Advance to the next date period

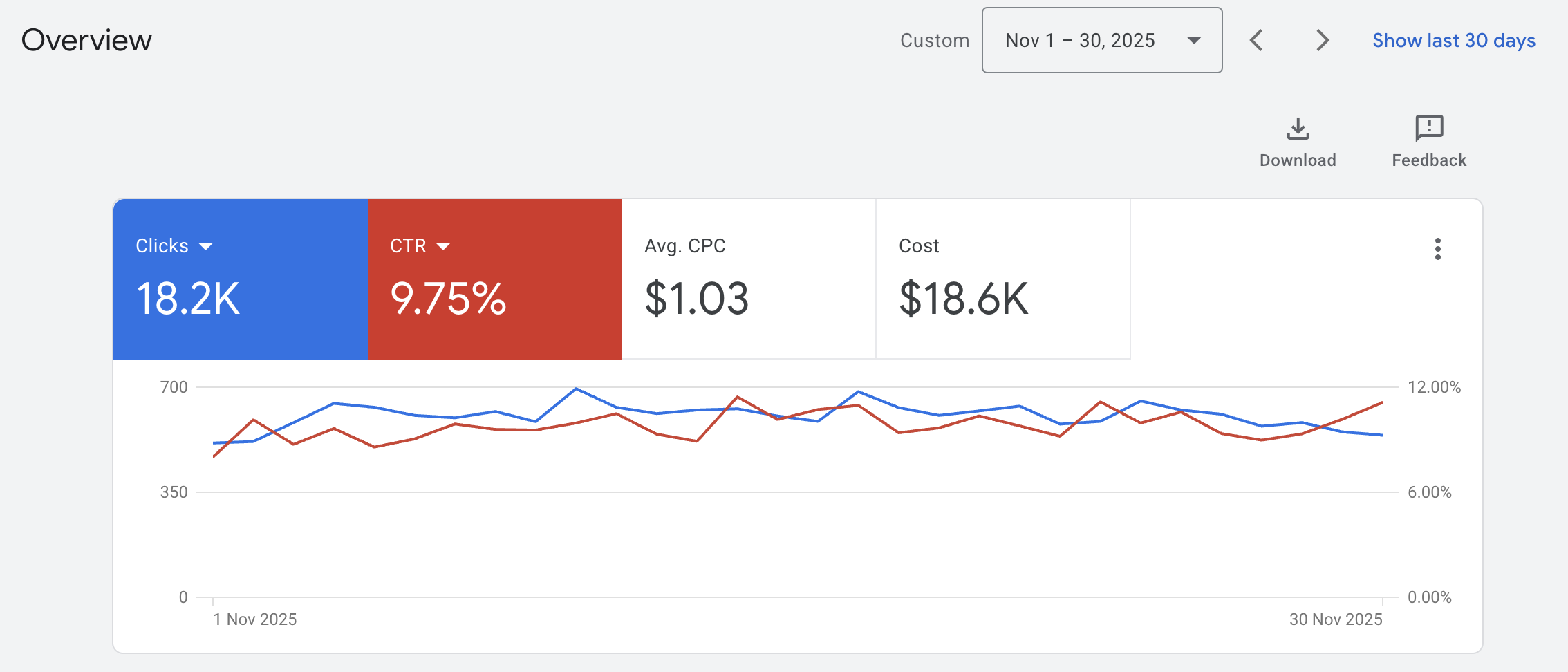(x=1322, y=40)
